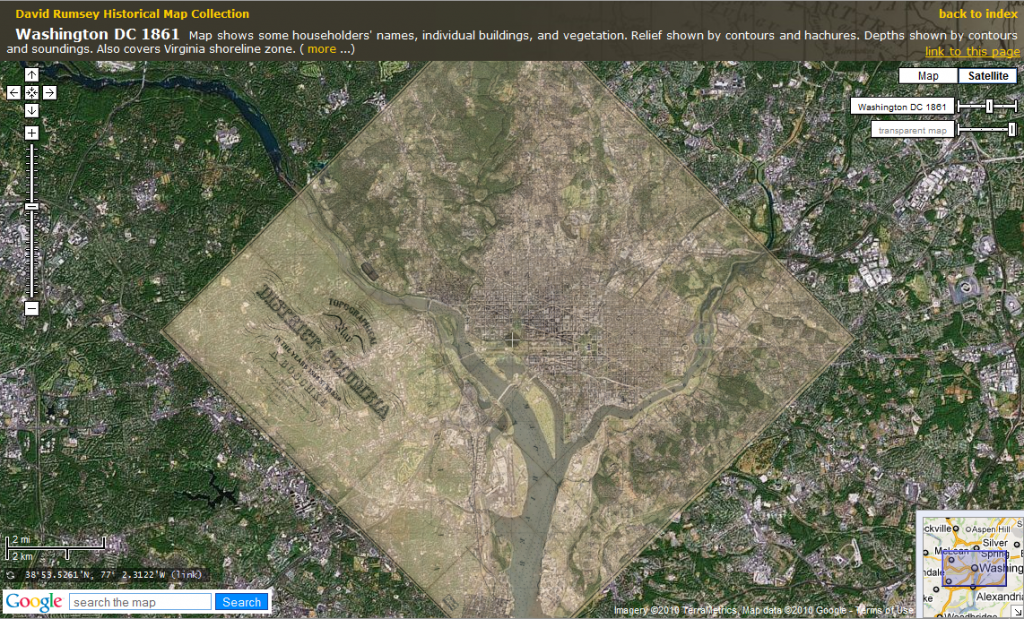This screenshot has height=619, width=1024.
Task: Click the zoom level slider handle
Action: [x=31, y=206]
